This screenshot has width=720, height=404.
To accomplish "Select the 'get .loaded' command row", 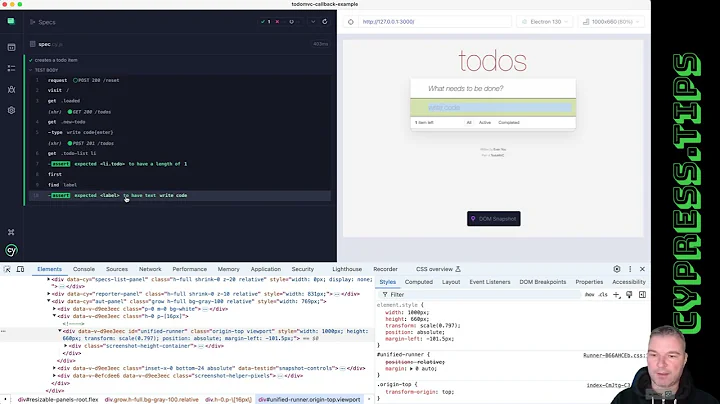I will (x=180, y=101).
